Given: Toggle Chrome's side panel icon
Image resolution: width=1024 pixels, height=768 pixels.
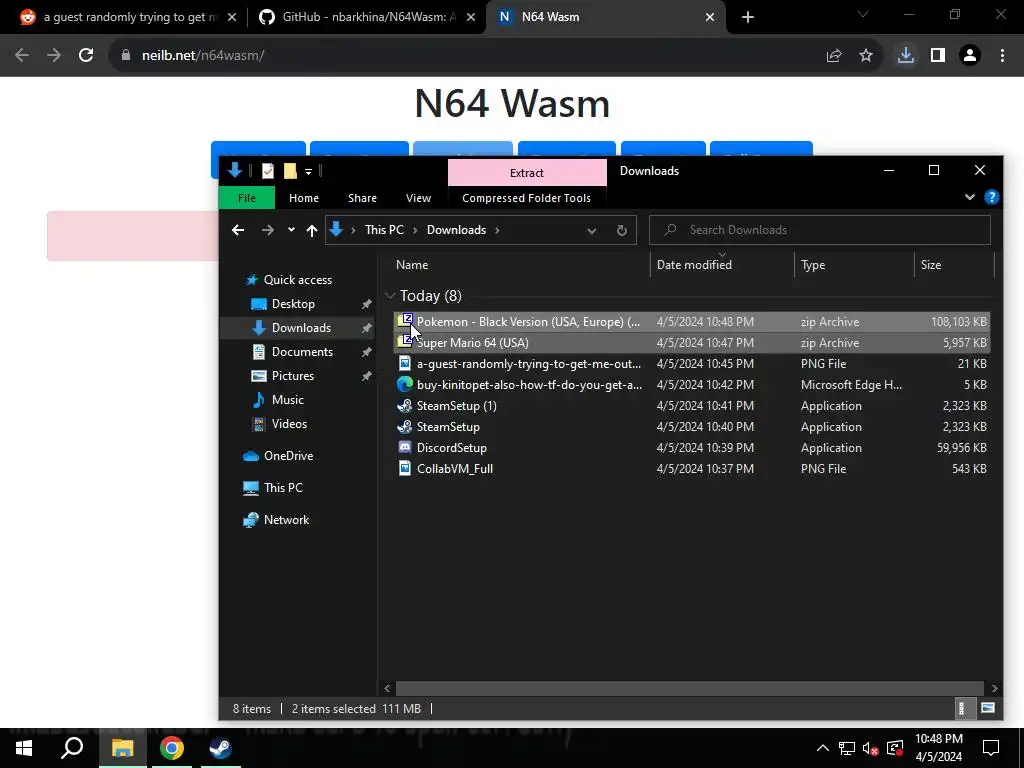Looking at the screenshot, I should (938, 56).
